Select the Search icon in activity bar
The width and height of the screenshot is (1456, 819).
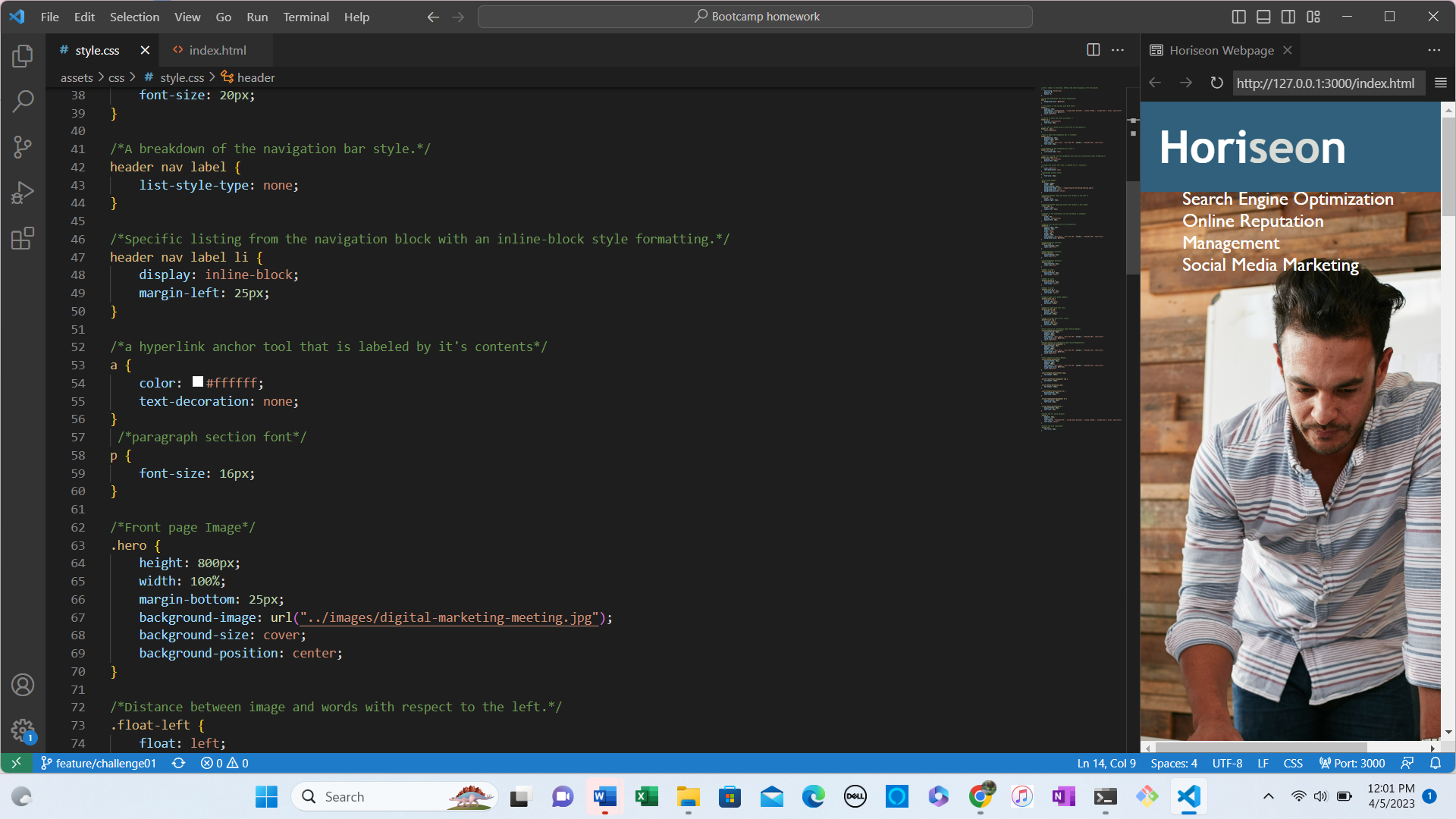23,101
